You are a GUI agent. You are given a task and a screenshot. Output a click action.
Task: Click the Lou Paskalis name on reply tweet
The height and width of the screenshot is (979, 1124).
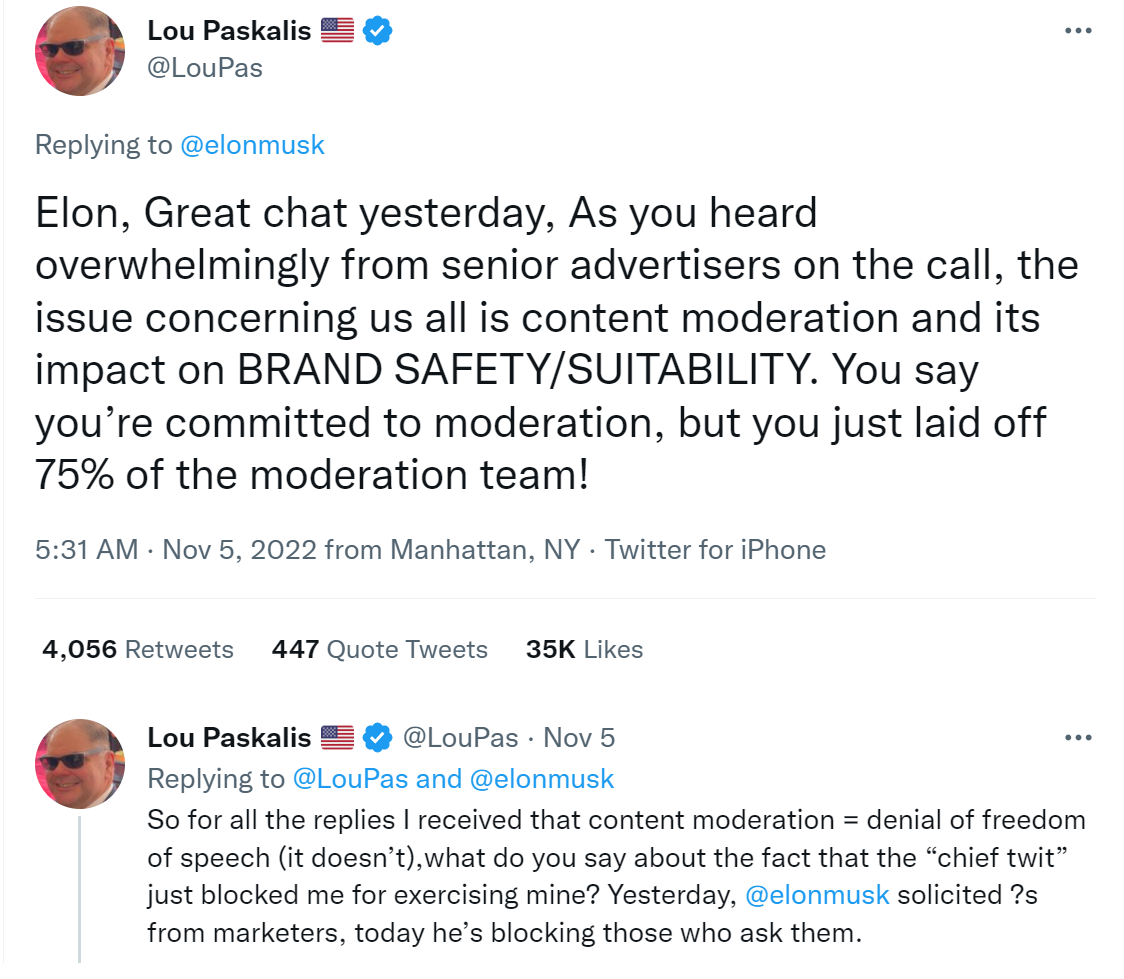point(229,738)
